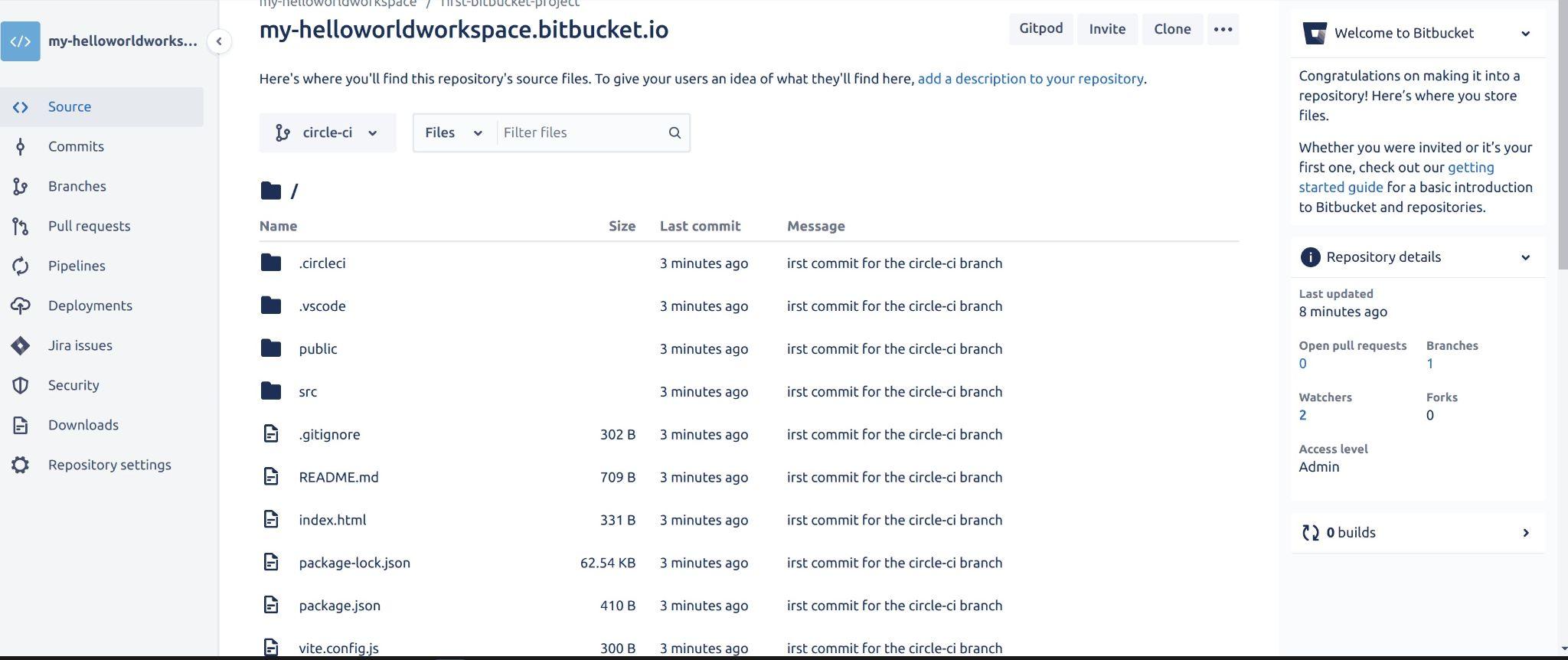Click the Clone button

pyautogui.click(x=1172, y=29)
